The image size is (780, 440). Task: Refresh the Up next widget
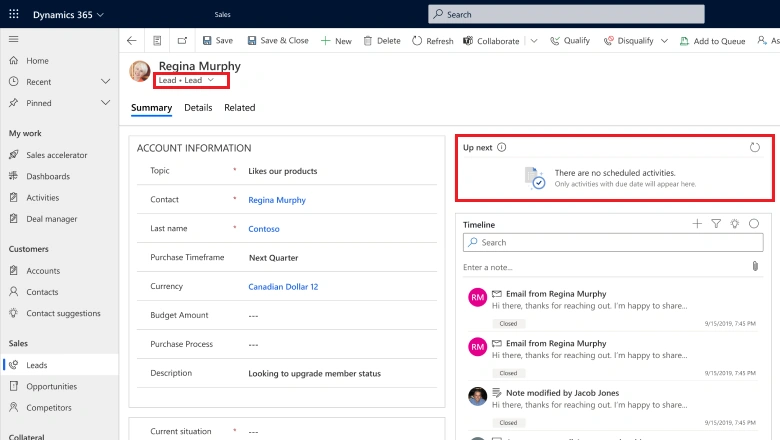[x=755, y=147]
